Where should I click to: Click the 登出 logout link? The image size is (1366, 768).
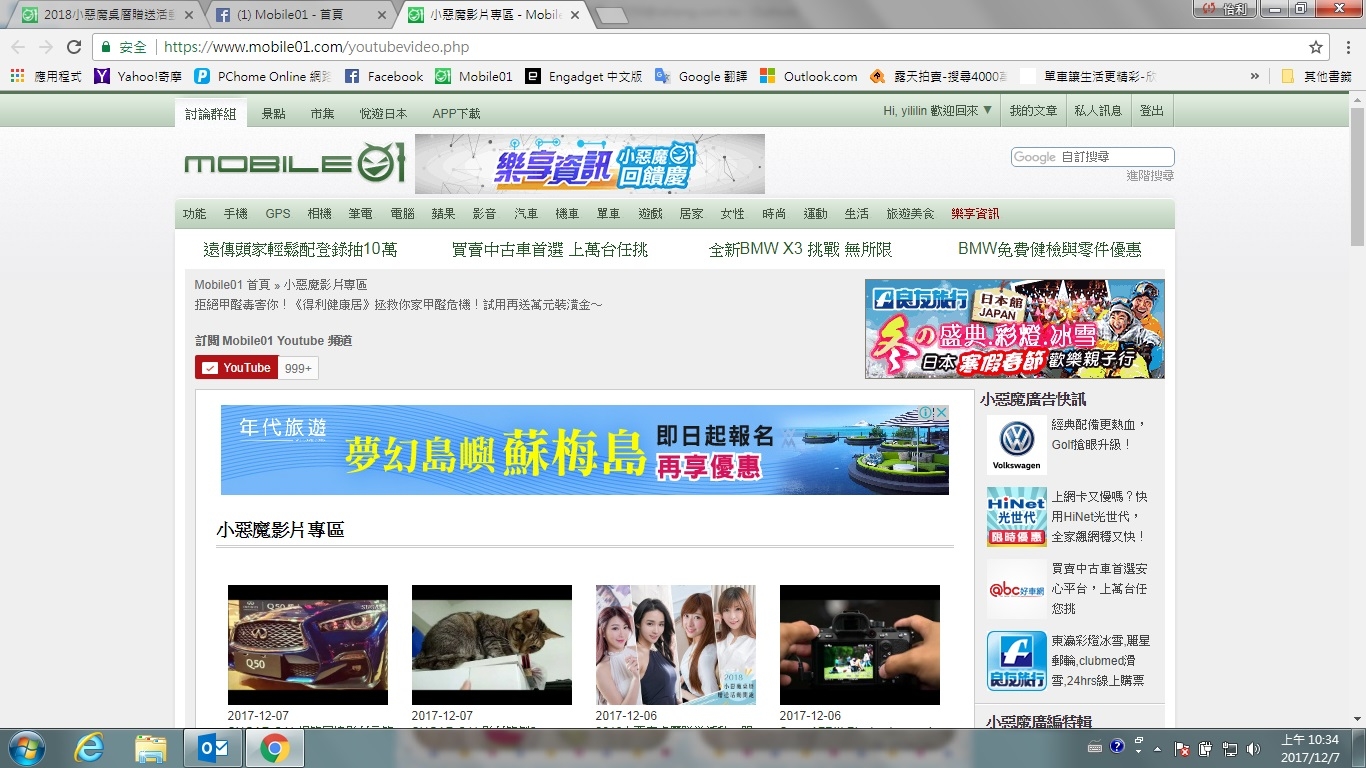tap(1152, 111)
